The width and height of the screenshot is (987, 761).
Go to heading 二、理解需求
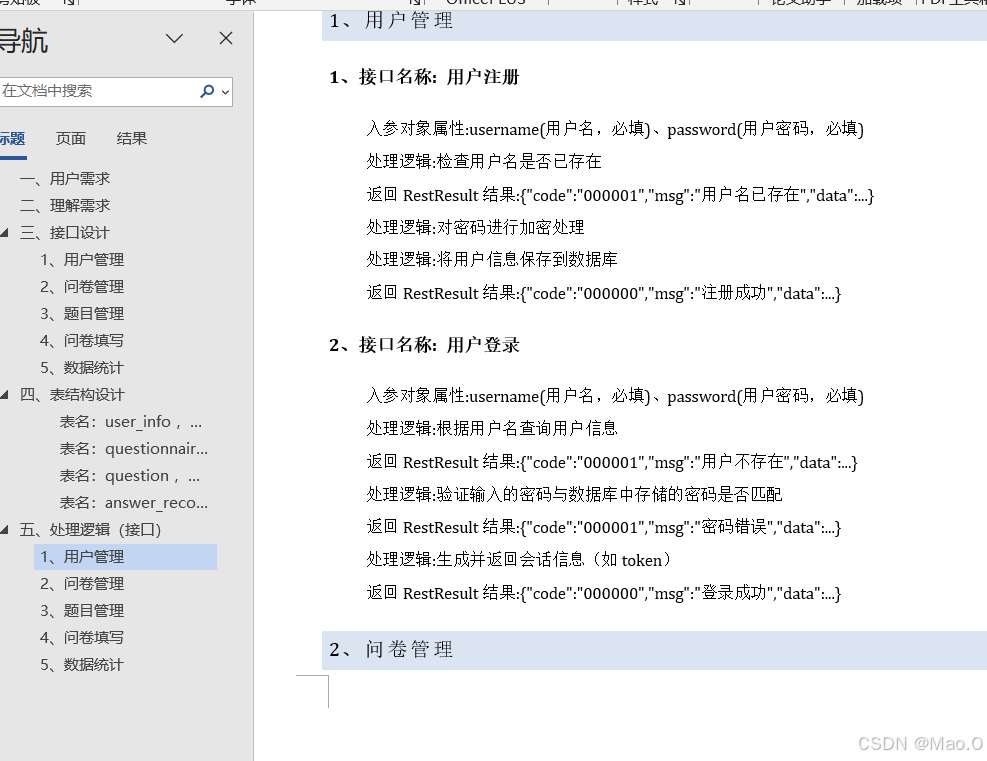click(65, 206)
